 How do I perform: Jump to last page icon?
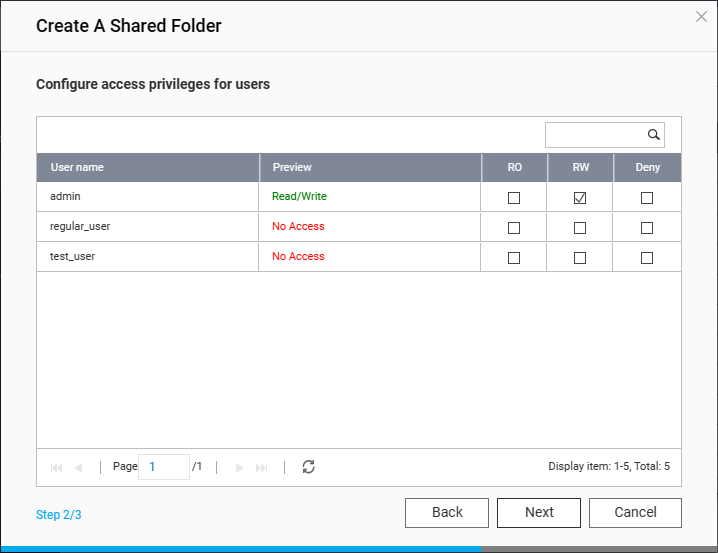tap(262, 467)
